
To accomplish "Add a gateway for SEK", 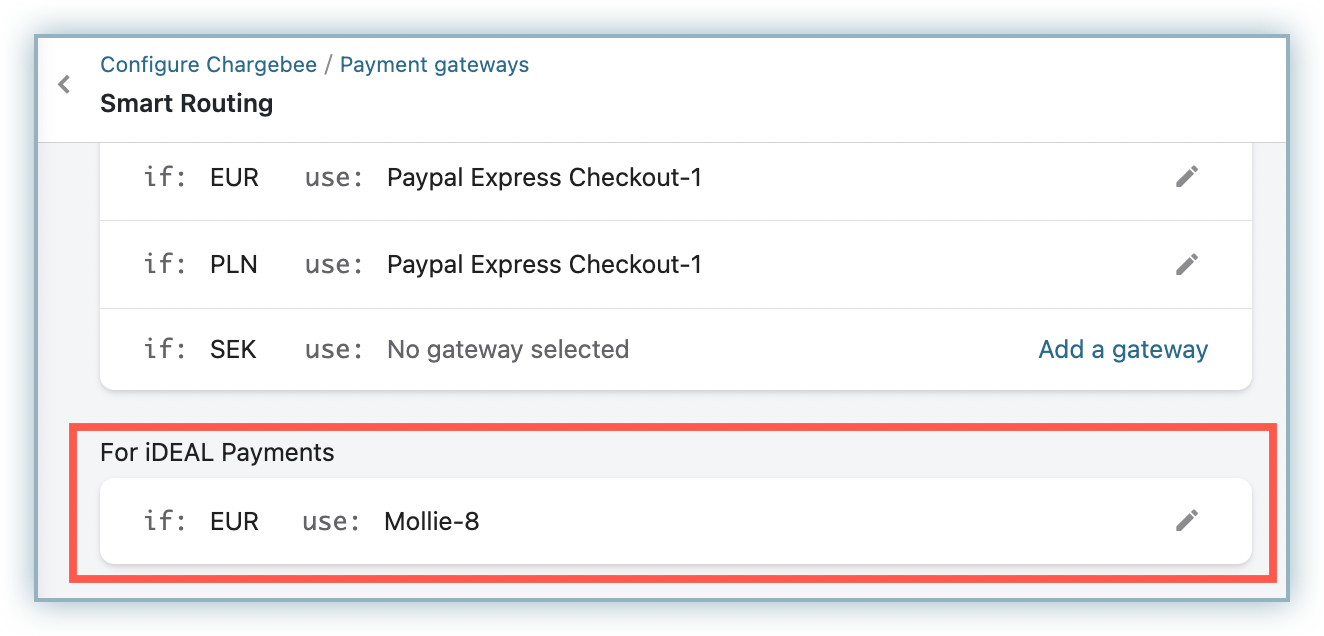I will (1122, 349).
